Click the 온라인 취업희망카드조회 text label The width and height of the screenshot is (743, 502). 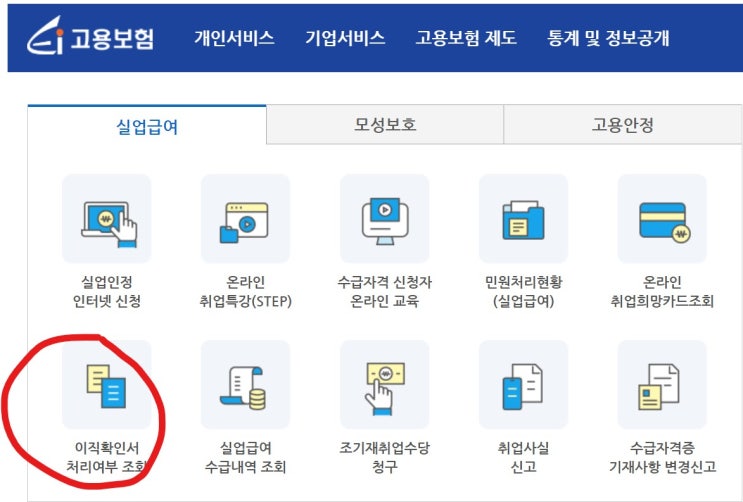tap(662, 292)
